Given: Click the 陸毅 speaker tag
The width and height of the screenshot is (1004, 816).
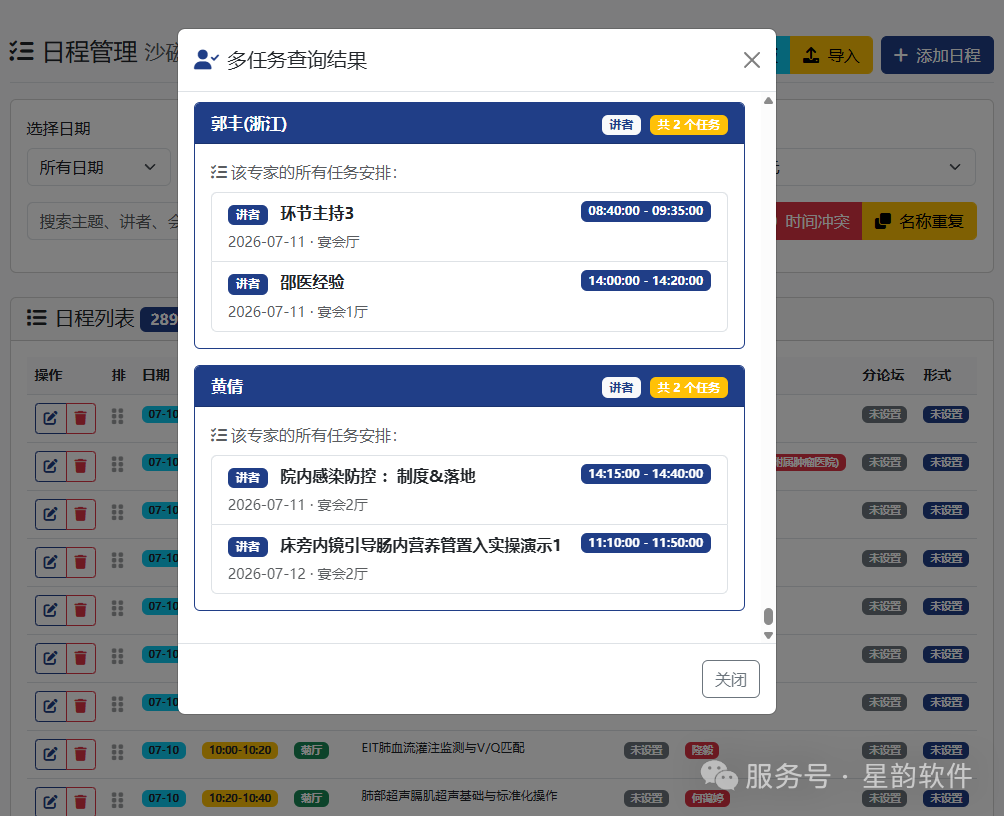Looking at the screenshot, I should click(702, 750).
